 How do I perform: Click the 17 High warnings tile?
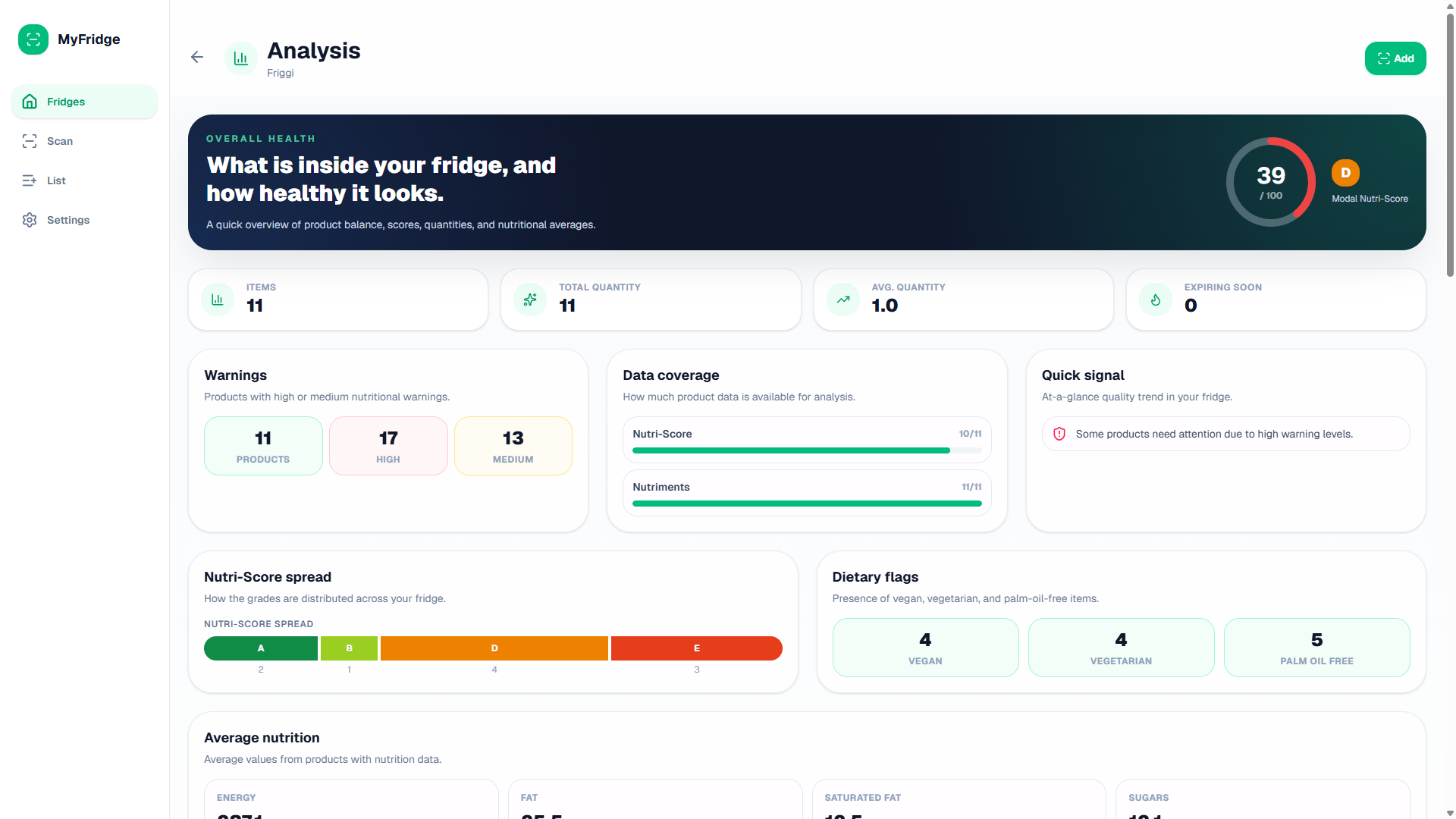(x=388, y=446)
